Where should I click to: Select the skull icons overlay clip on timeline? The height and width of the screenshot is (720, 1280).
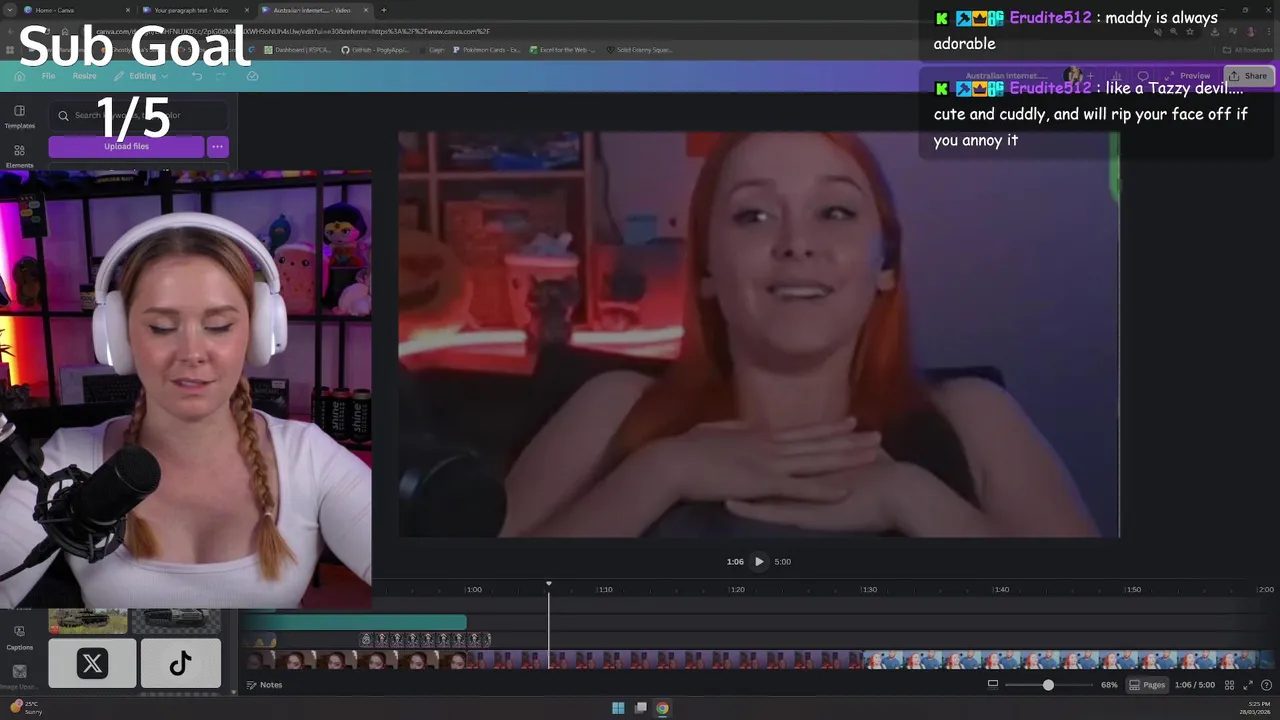tap(425, 639)
